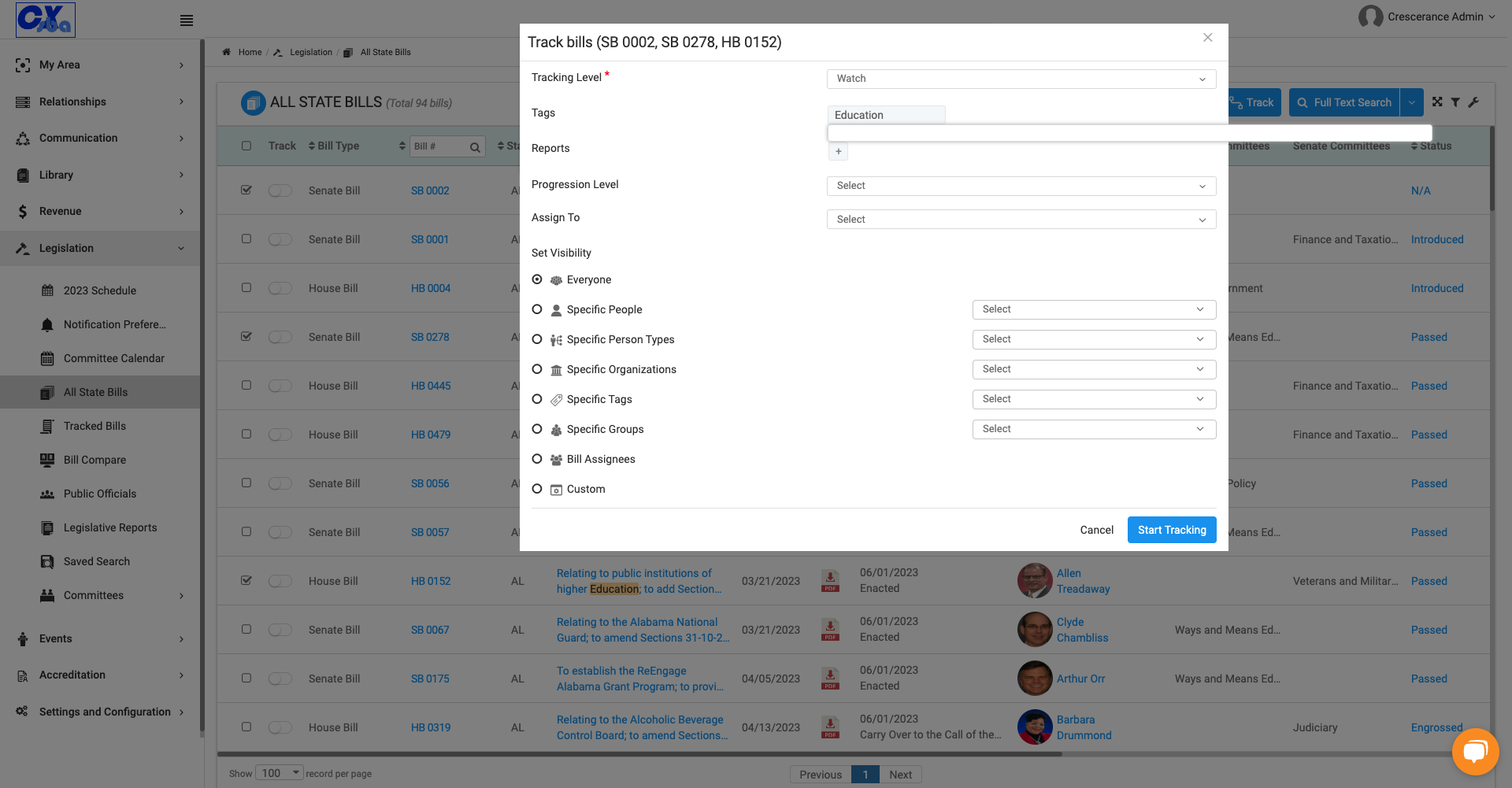Click the Start Tracking button
This screenshot has width=1512, height=788.
1172,530
